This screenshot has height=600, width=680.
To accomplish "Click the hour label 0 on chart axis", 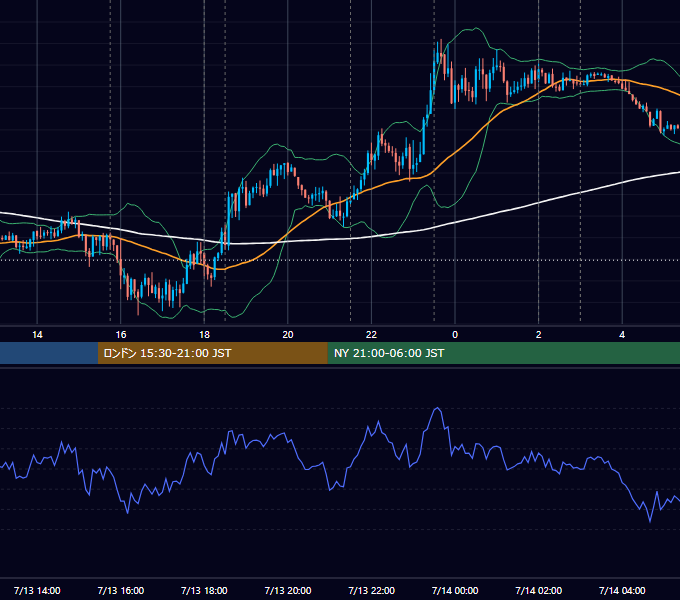I will tap(455, 335).
